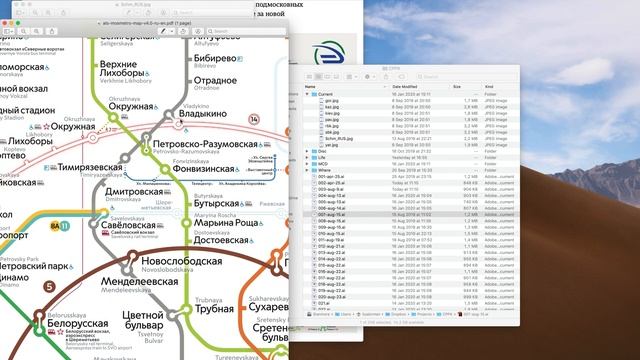Click blue logo in background document window
The width and height of the screenshot is (640, 360).
click(329, 53)
